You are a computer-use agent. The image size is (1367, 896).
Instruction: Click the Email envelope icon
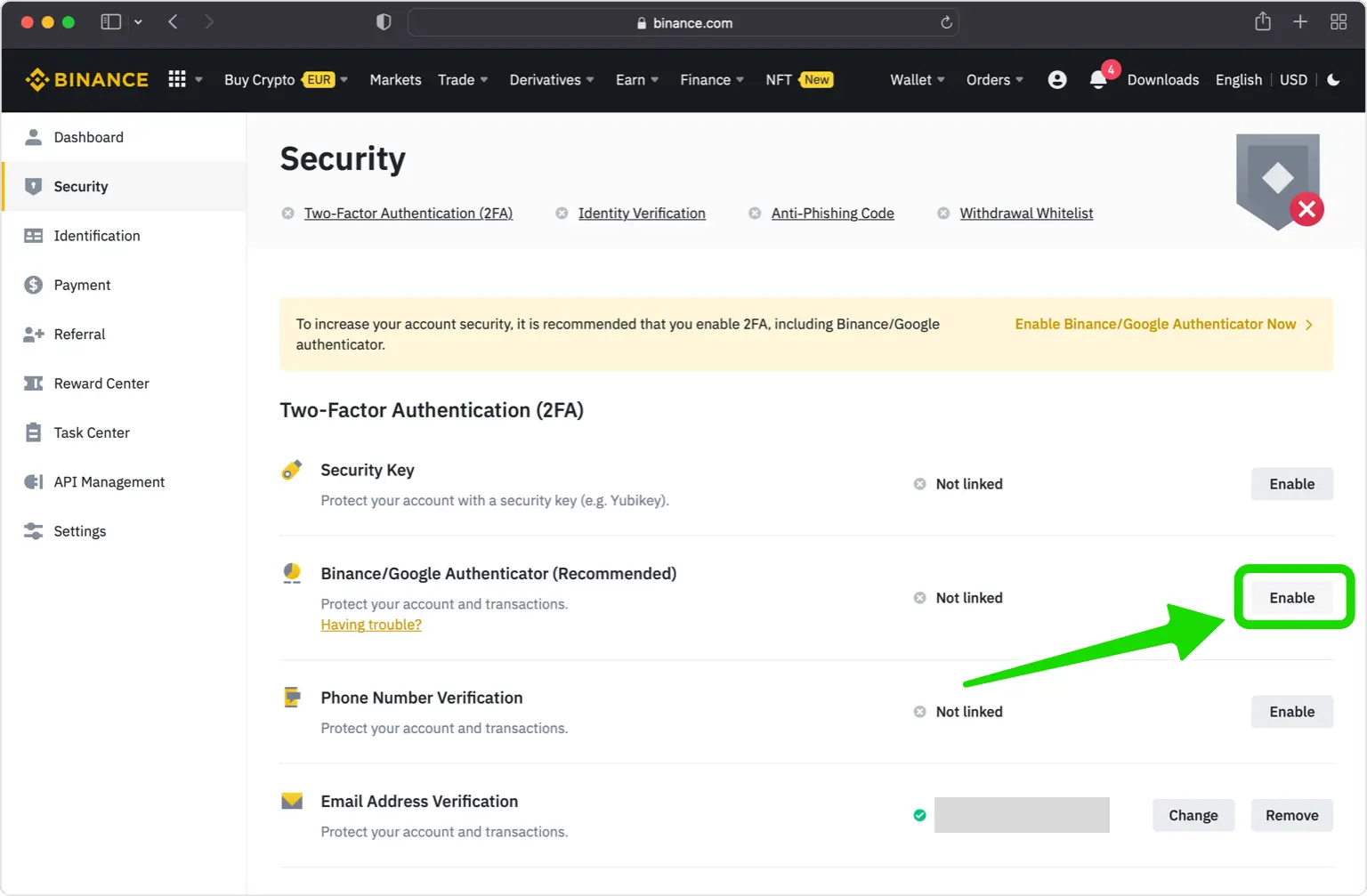tap(292, 801)
